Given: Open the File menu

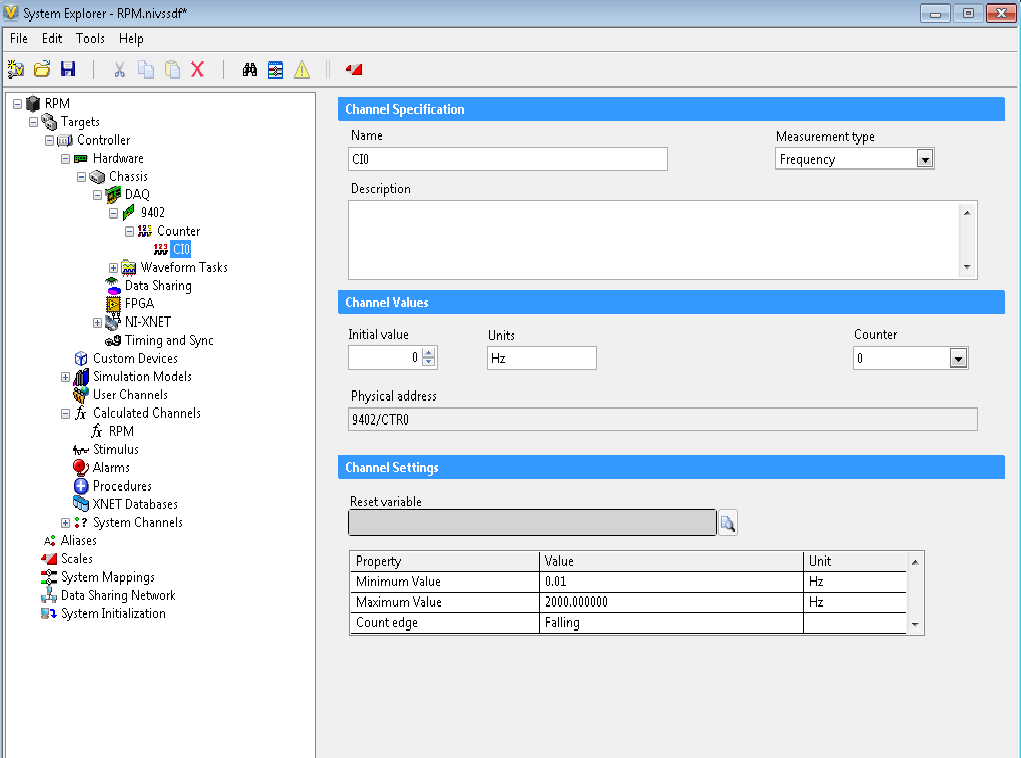Looking at the screenshot, I should tap(19, 38).
